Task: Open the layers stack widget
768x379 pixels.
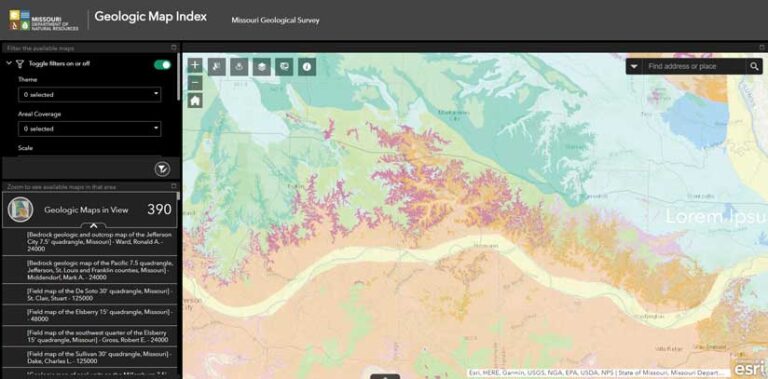Action: point(262,67)
